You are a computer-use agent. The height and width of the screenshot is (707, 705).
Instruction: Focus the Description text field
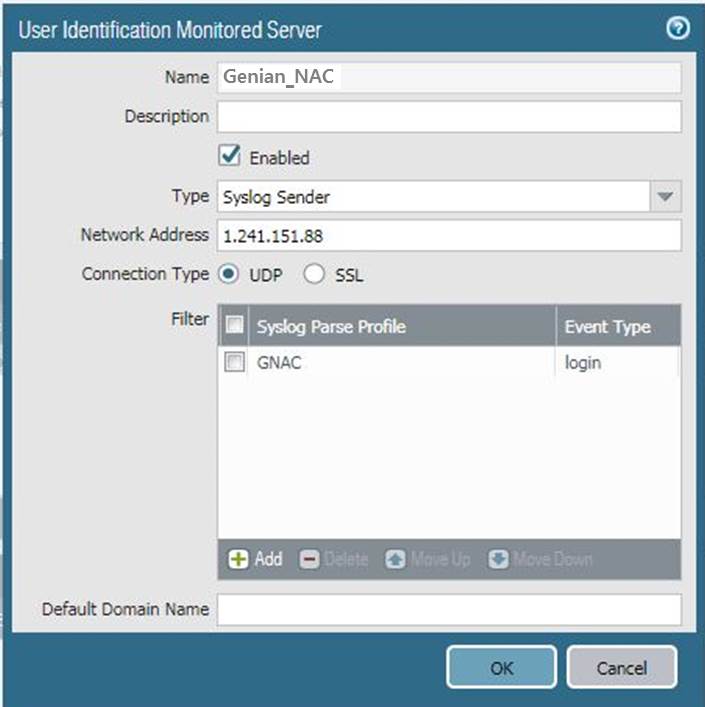coord(449,116)
